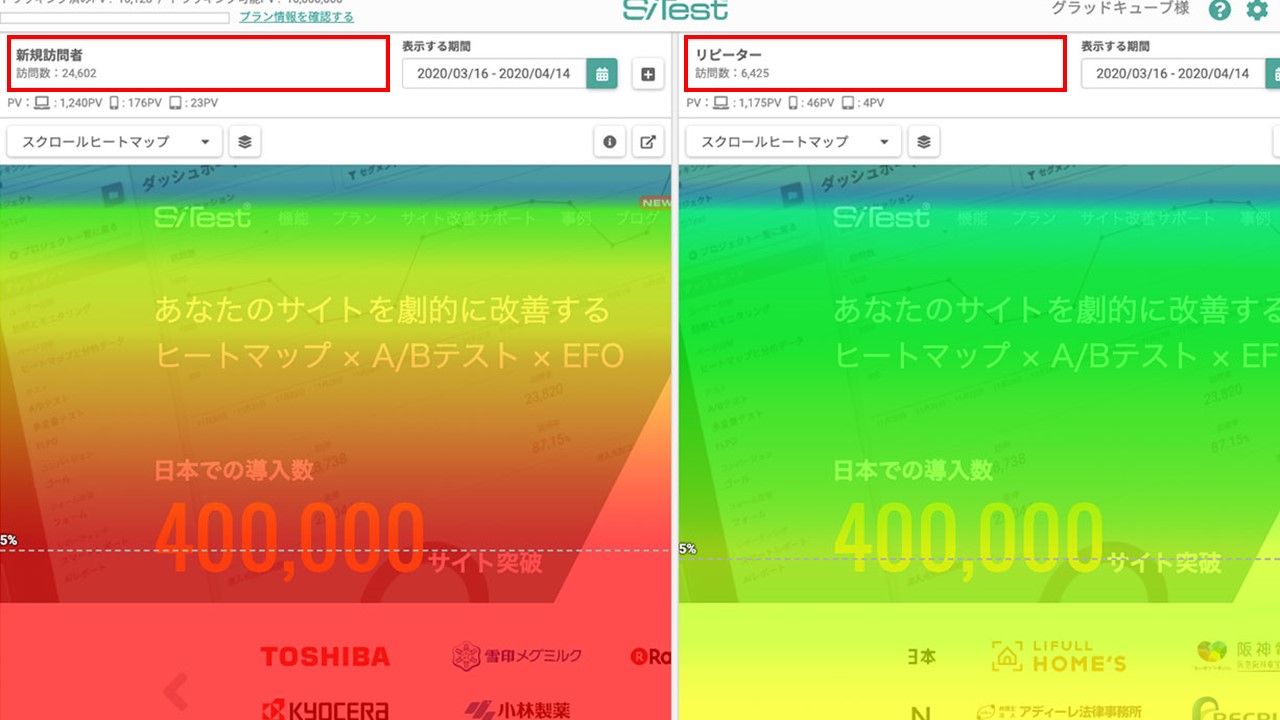Open the settings gear icon
The height and width of the screenshot is (720, 1280).
tap(1256, 11)
